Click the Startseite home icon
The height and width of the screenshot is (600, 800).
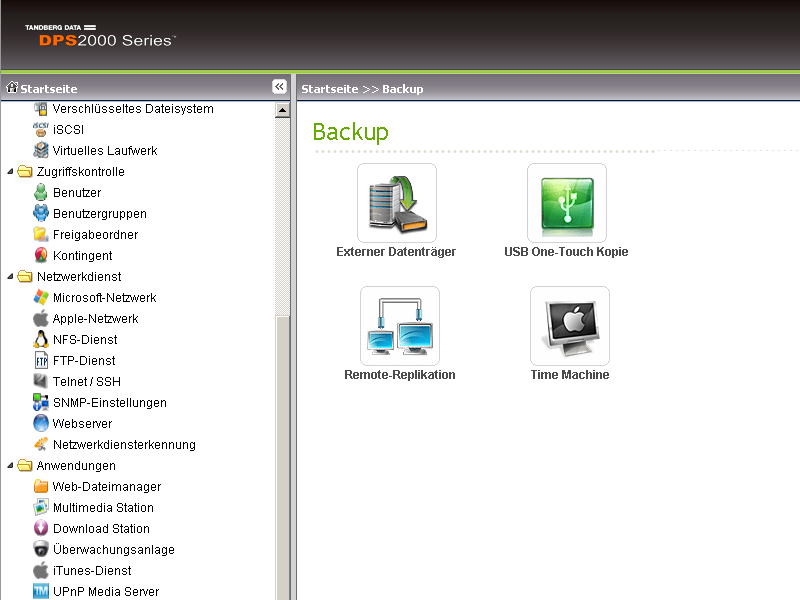[x=12, y=88]
